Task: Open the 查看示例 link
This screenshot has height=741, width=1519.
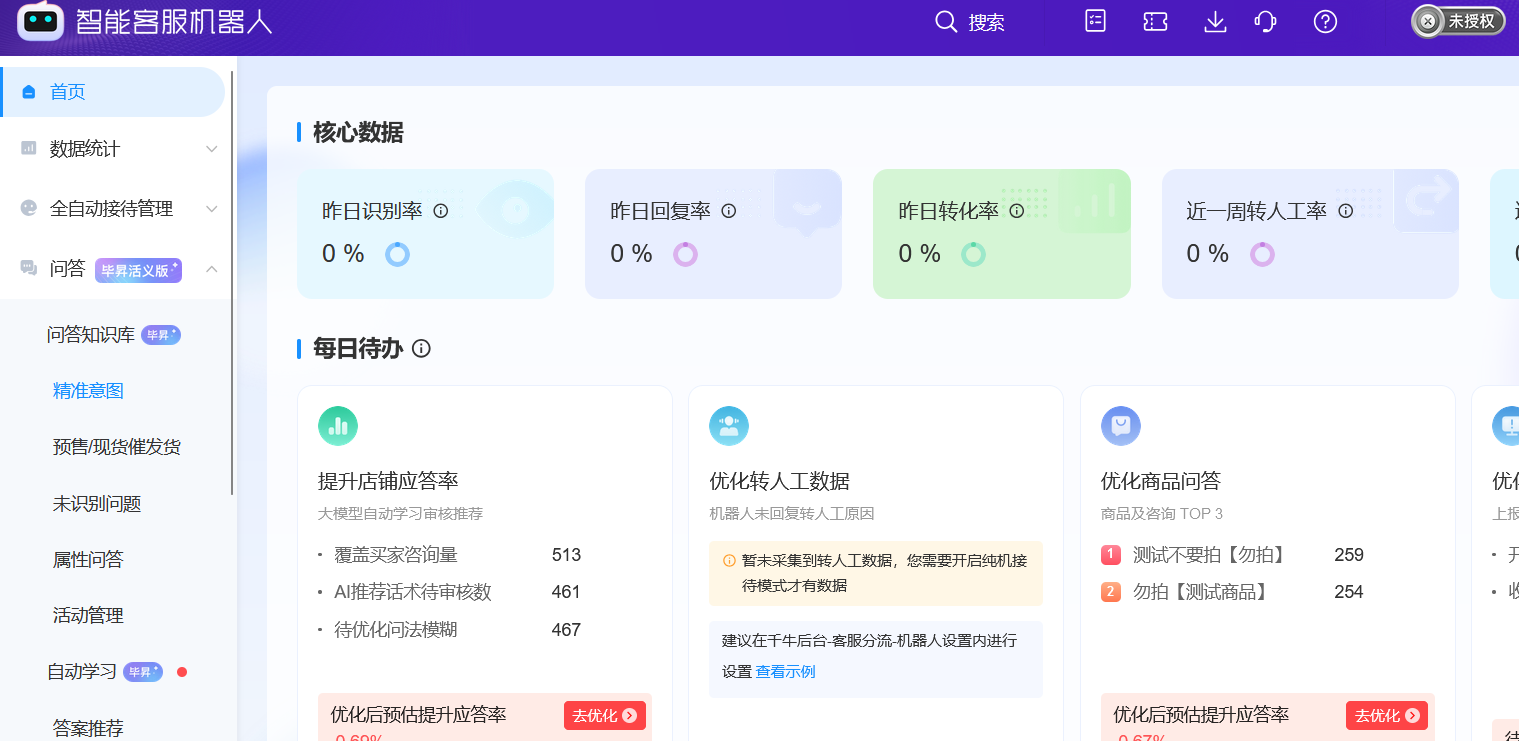Action: pyautogui.click(x=785, y=672)
